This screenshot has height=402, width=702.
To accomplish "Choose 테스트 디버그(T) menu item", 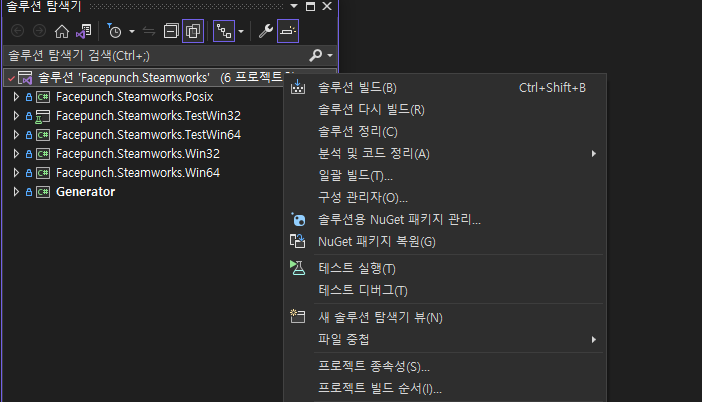I will (x=445, y=290).
